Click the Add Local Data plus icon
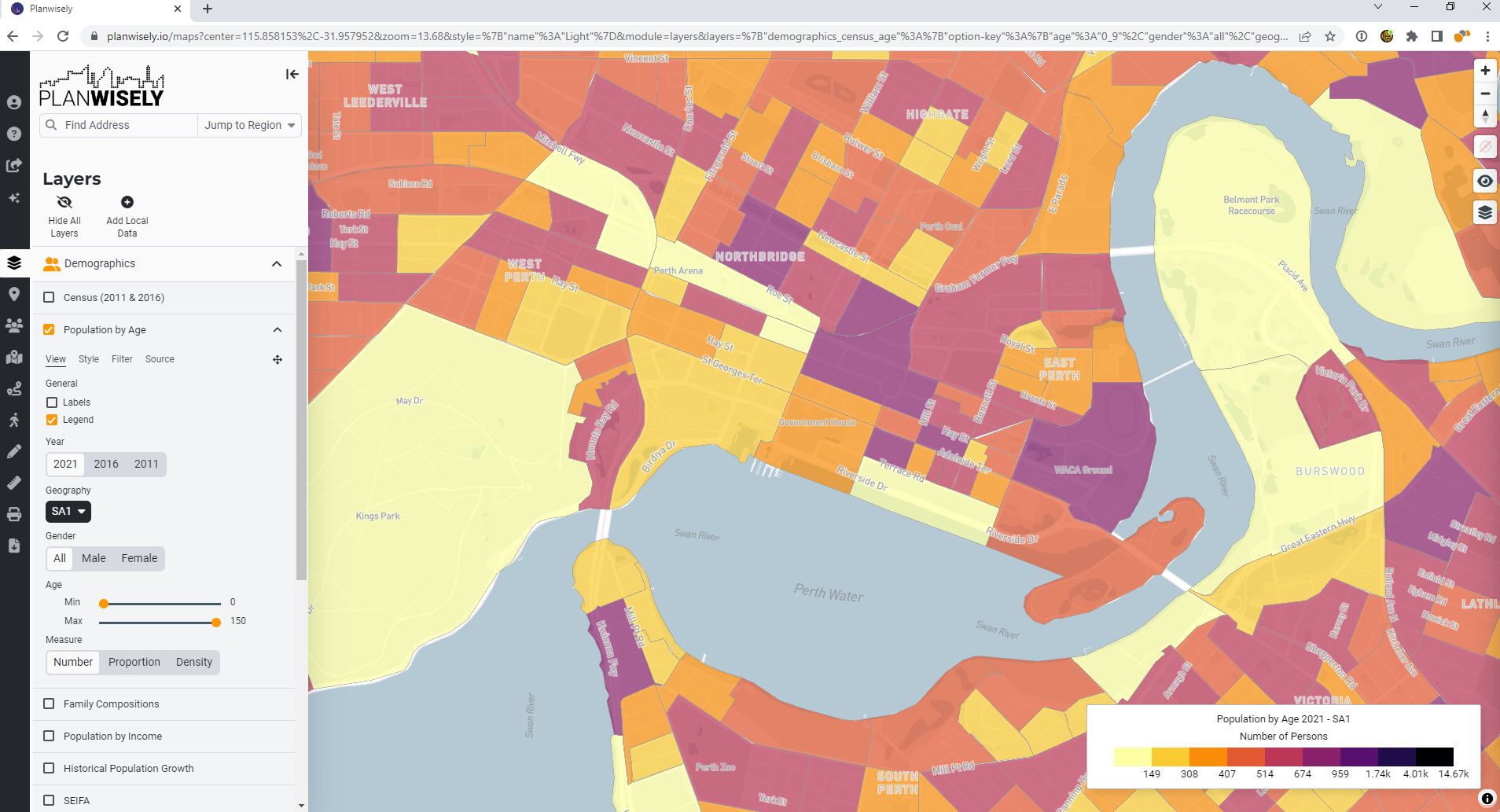The image size is (1500, 812). [x=127, y=202]
